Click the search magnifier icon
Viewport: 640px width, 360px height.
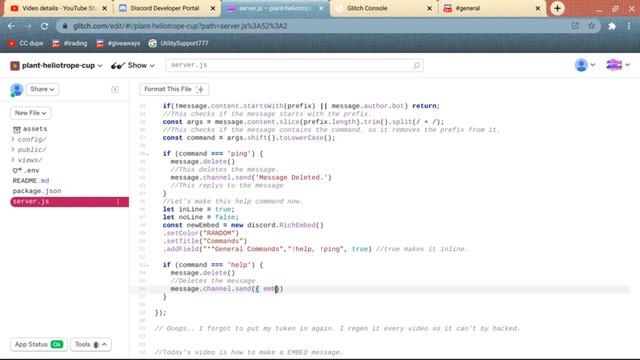[x=416, y=65]
